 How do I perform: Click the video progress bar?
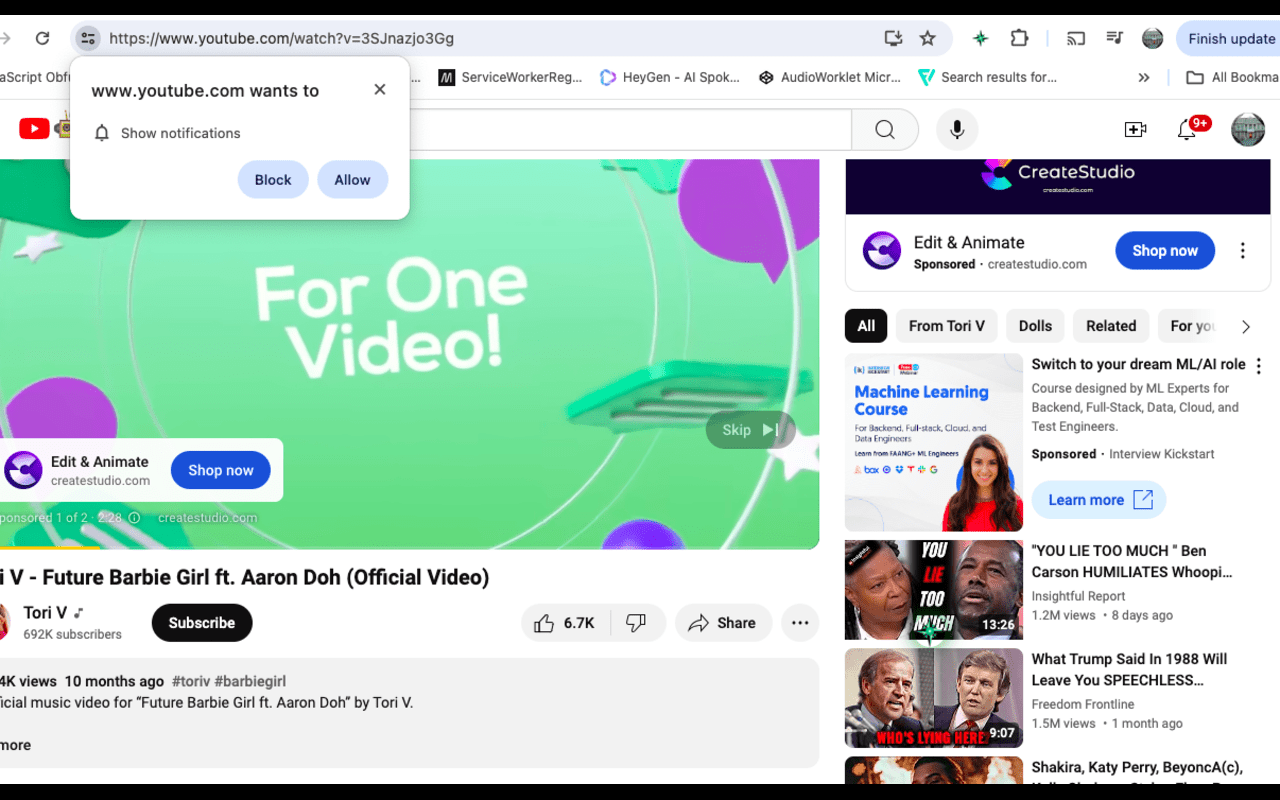(x=400, y=548)
